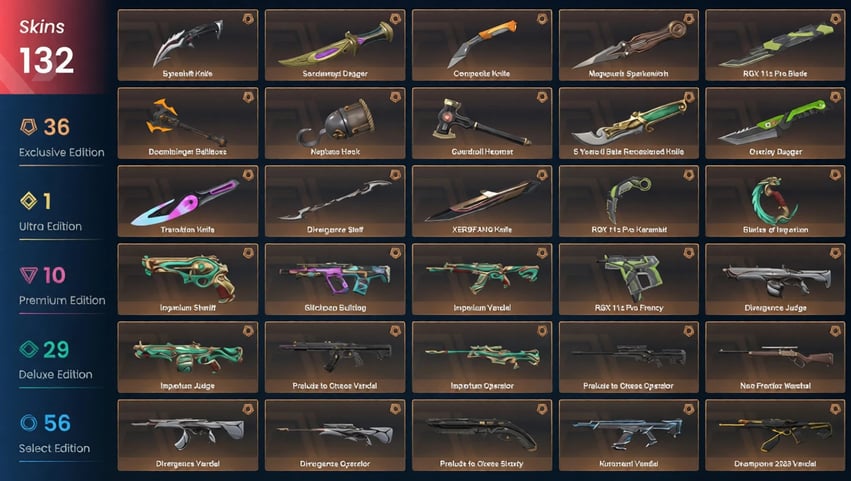Screen dimensions: 851x481
Task: Select the RGX 11z Pro Karambit card
Action: (x=628, y=201)
